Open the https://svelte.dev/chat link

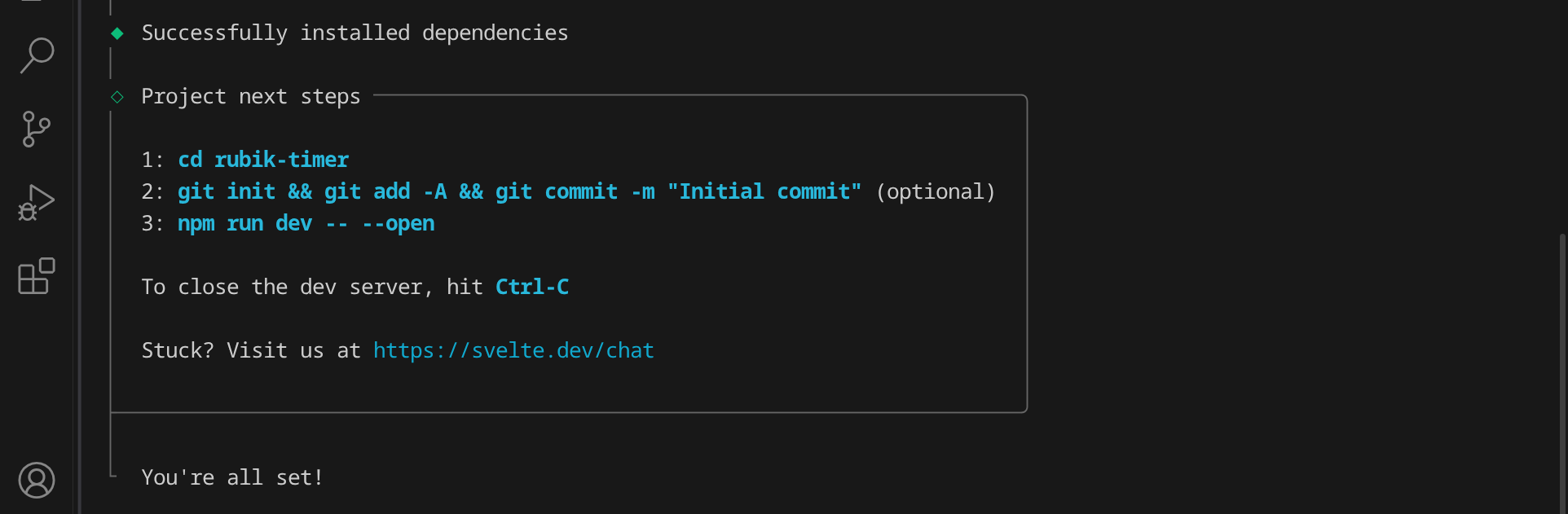click(513, 350)
